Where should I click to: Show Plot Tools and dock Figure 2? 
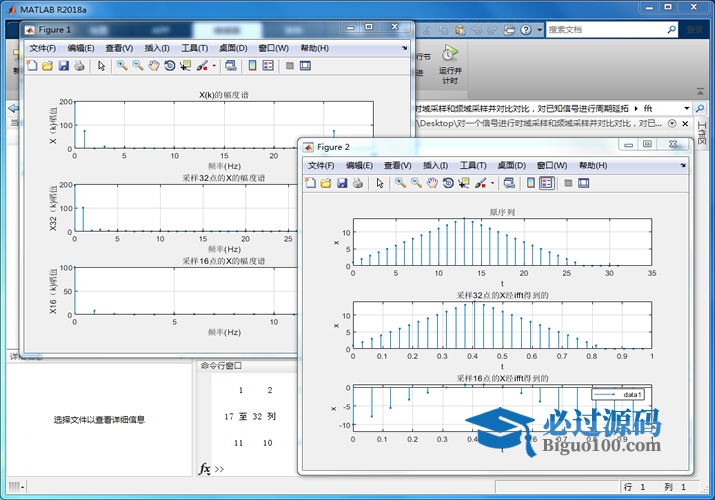584,183
